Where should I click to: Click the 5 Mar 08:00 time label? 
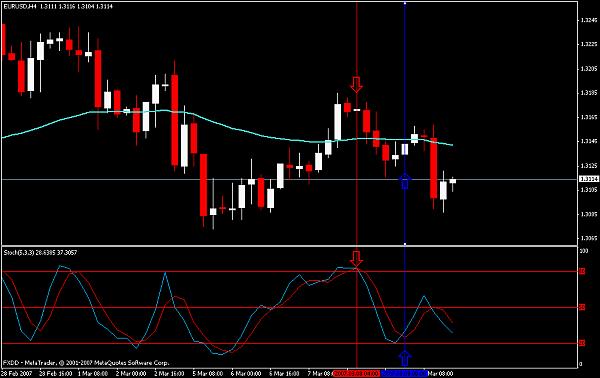pyautogui.click(x=207, y=373)
